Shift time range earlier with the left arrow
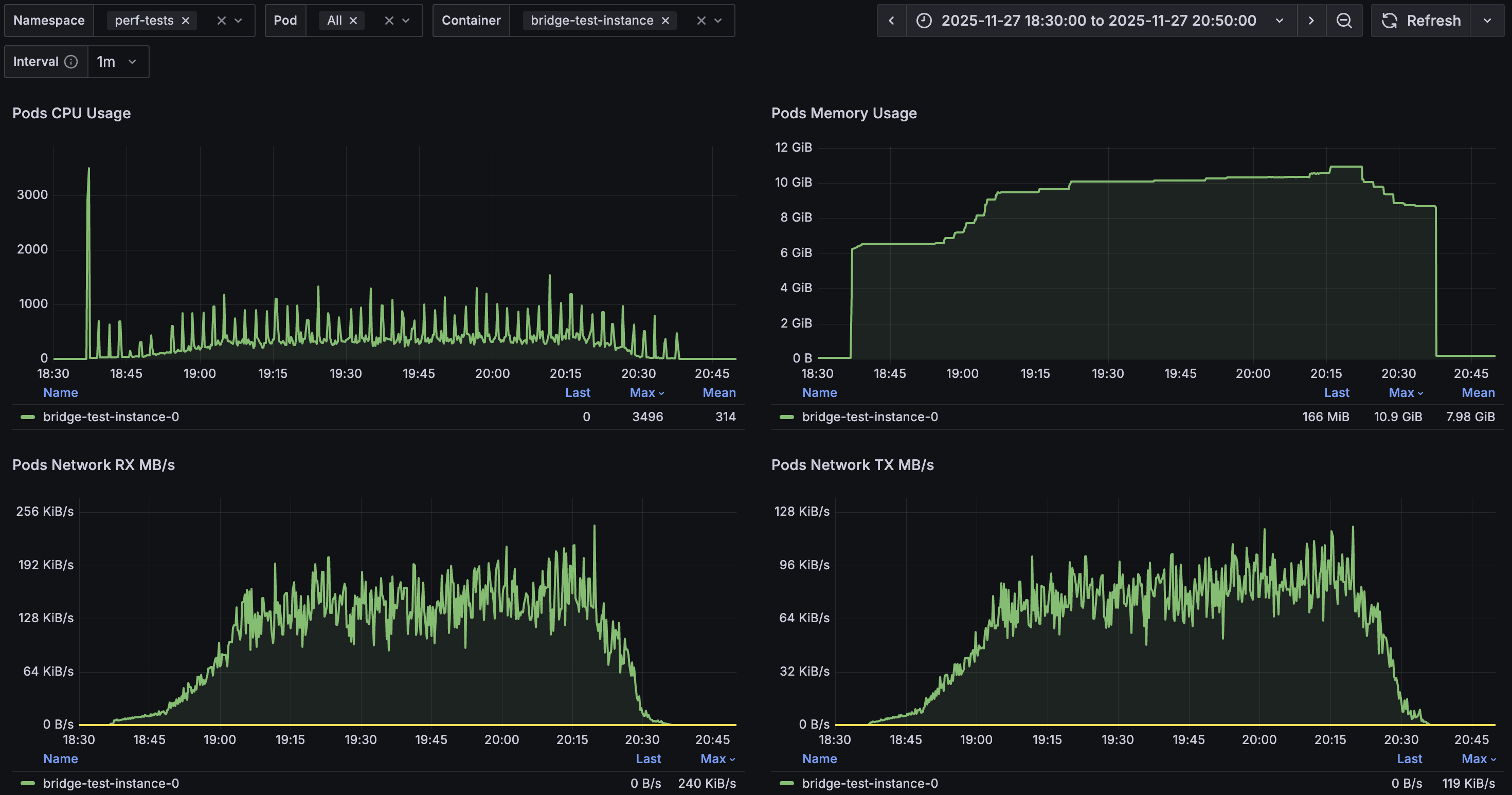Screen dimensions: 1512x795 (x=892, y=21)
